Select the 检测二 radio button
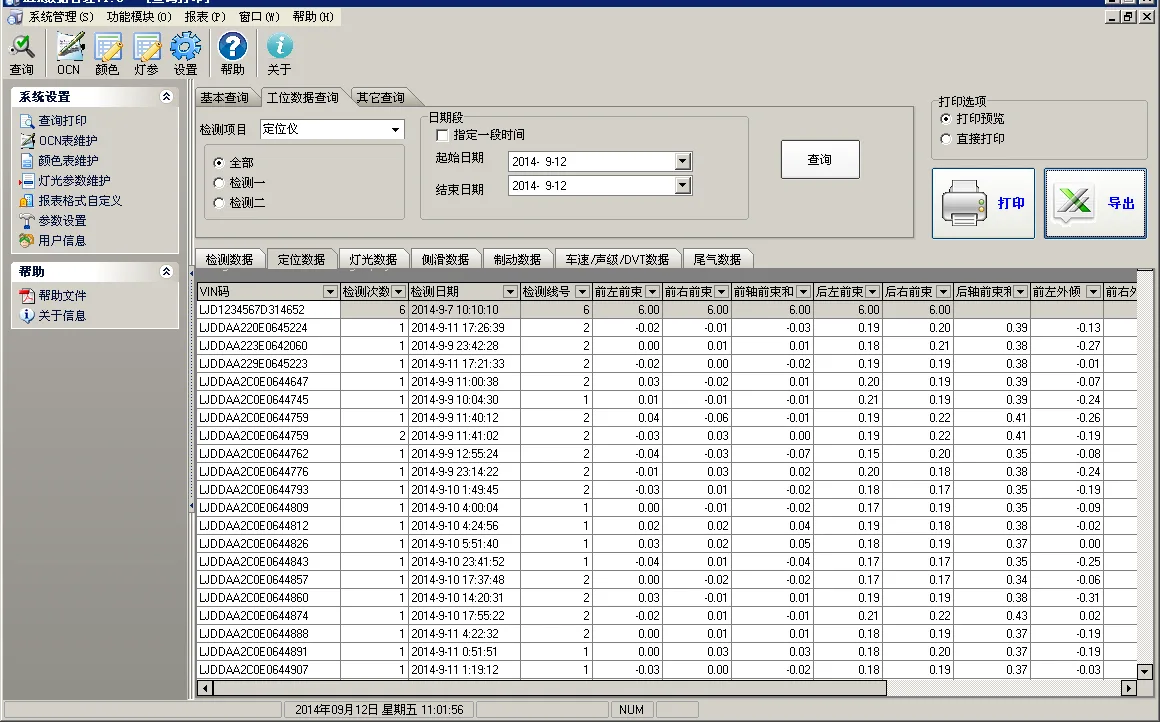The width and height of the screenshot is (1160, 722). coord(218,203)
